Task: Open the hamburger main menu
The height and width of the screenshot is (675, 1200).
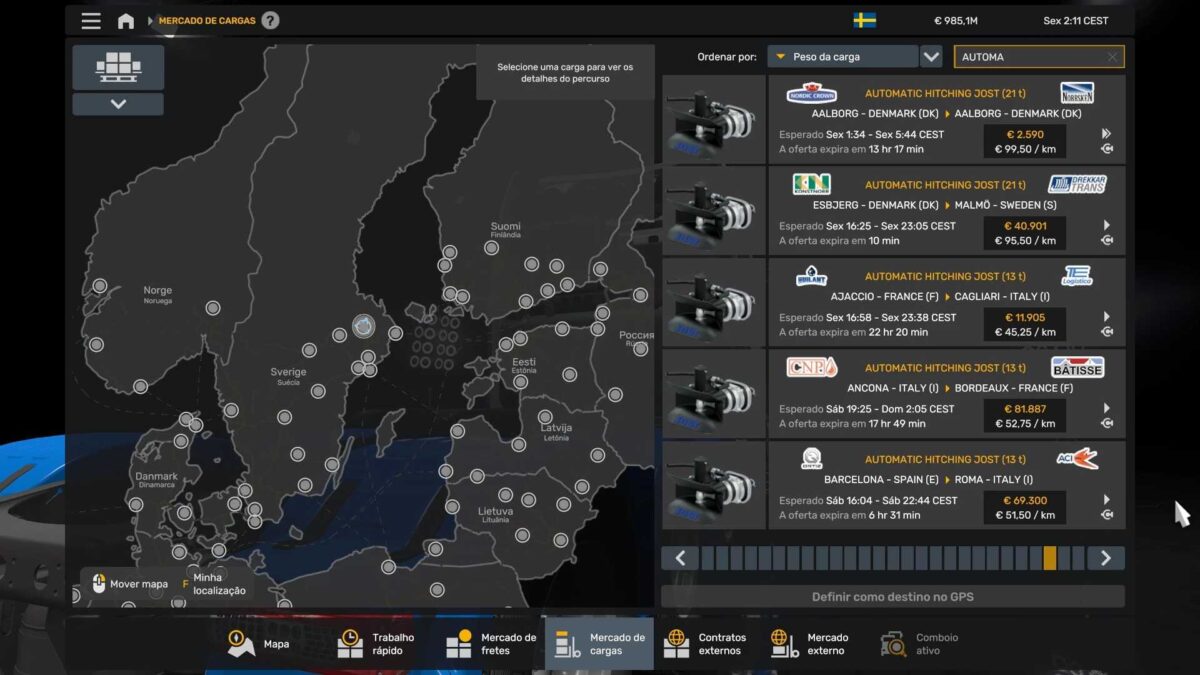Action: [91, 21]
